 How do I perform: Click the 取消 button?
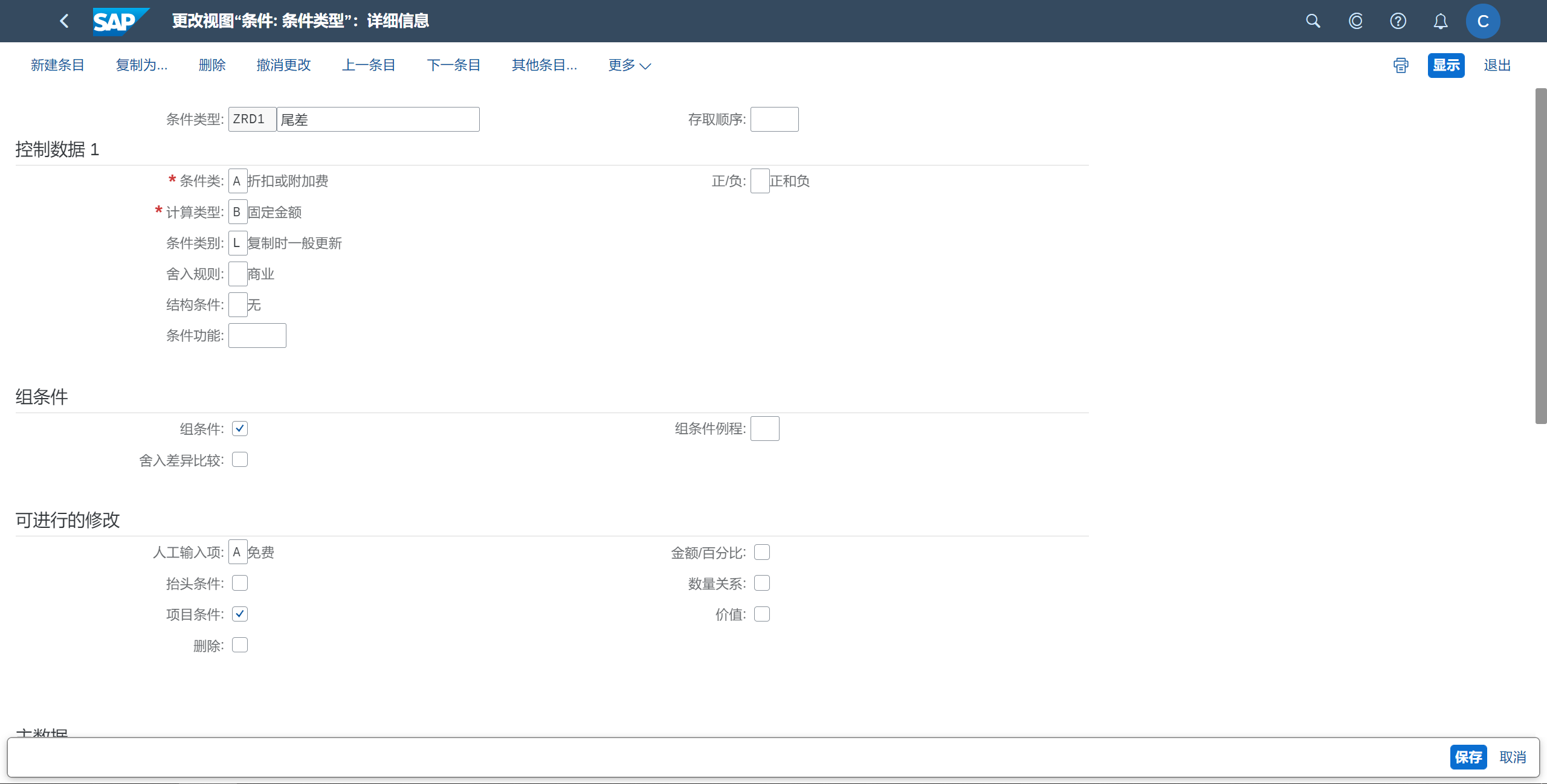pyautogui.click(x=1513, y=757)
